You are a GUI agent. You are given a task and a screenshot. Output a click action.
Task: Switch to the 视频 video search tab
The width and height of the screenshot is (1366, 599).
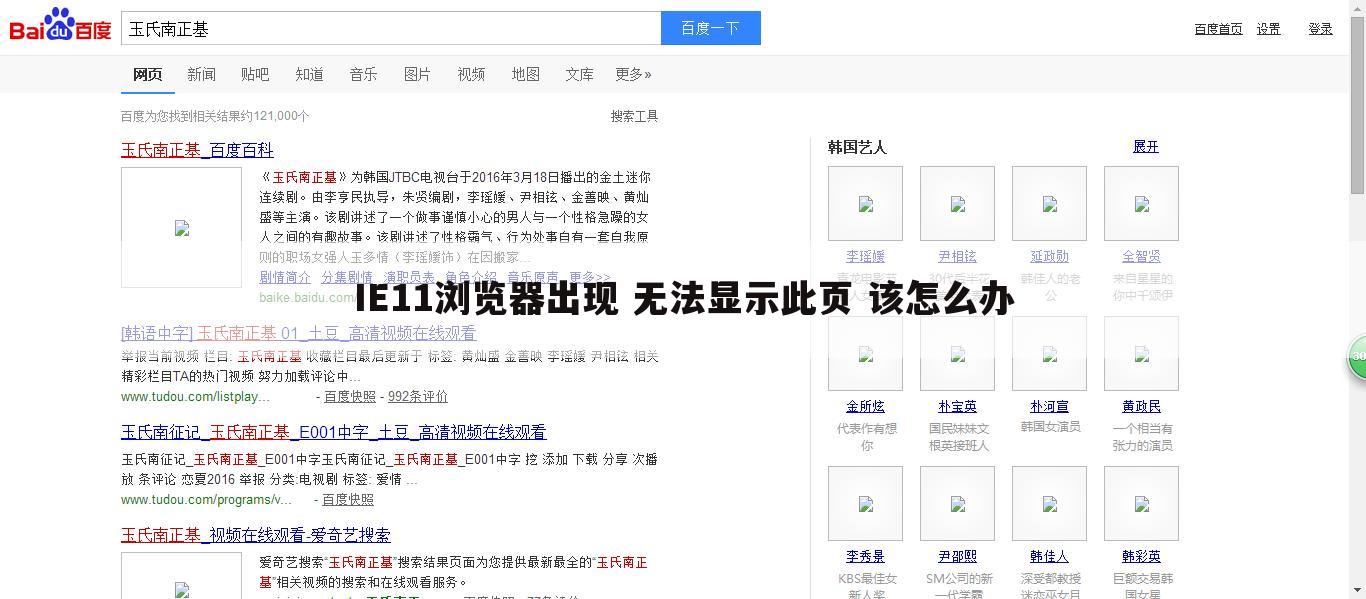(471, 74)
